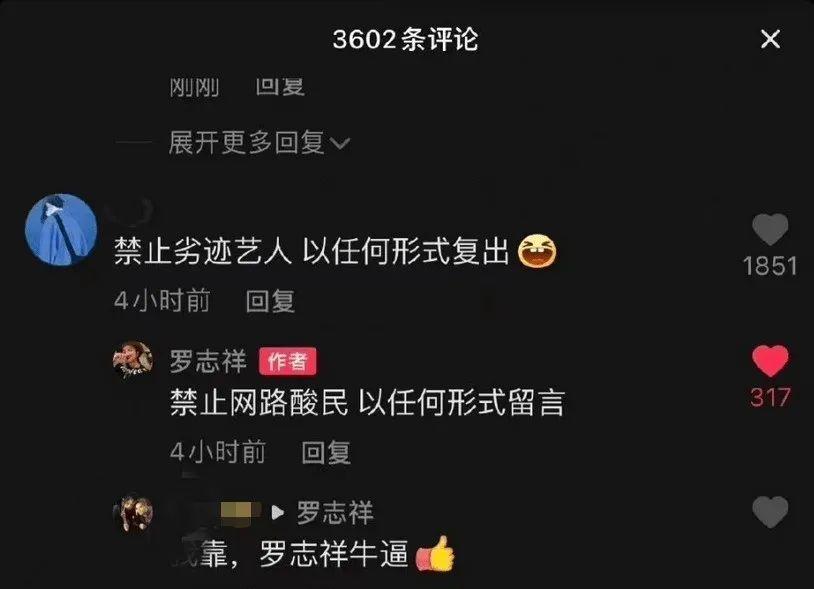Select the comment text 禁止网路酸民 以任何形式留言
Viewport: 814px width, 589px height.
click(367, 403)
